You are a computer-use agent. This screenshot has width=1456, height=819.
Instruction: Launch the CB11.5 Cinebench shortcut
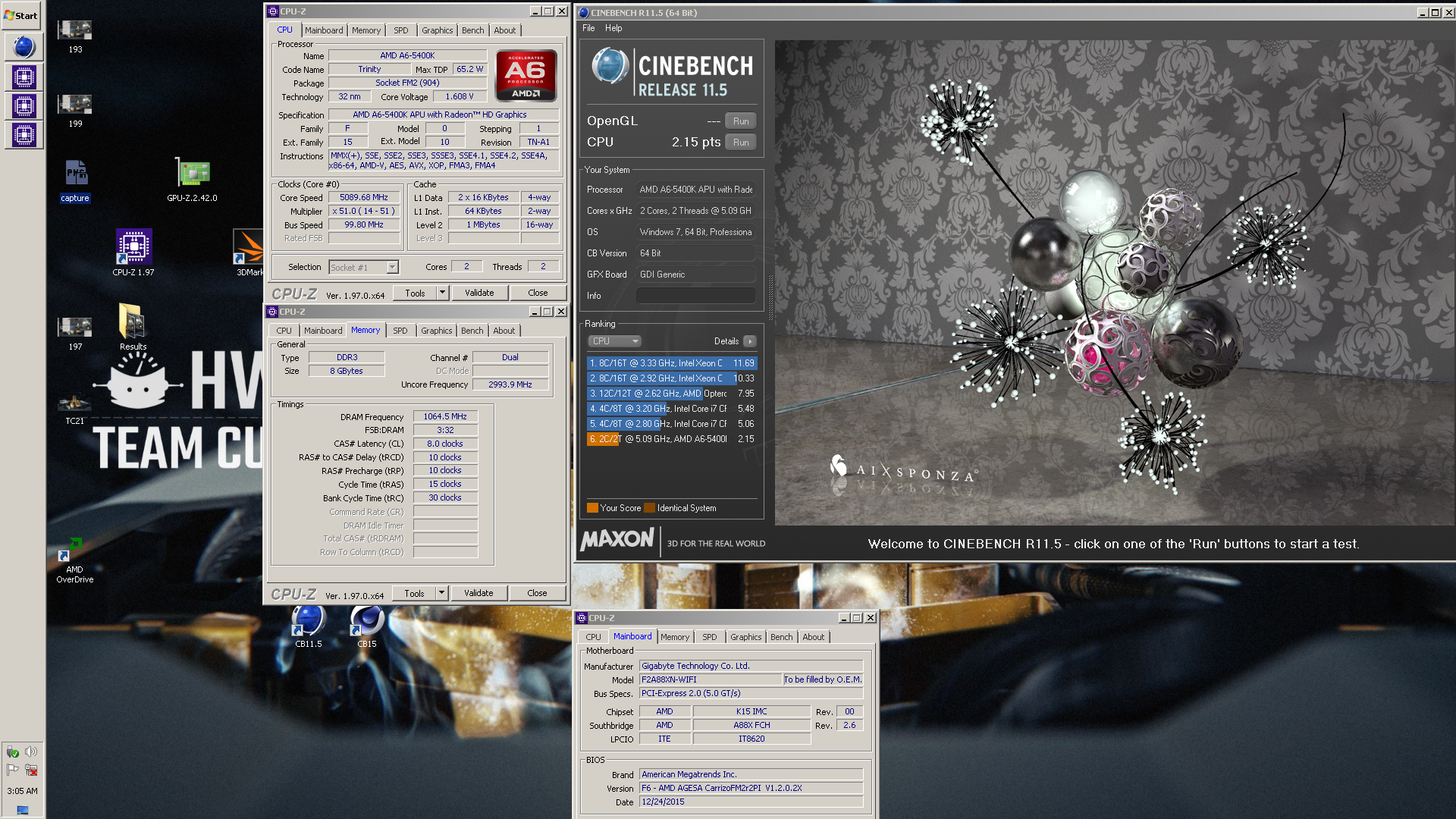(309, 627)
